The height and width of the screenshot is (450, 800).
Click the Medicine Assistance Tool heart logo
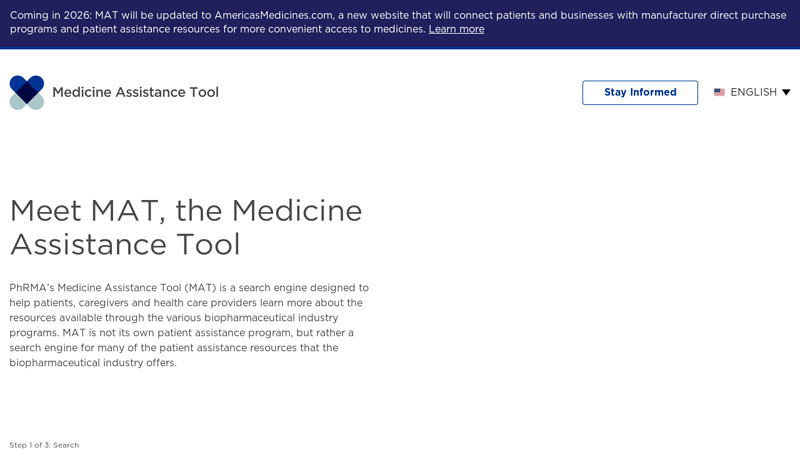tap(27, 92)
